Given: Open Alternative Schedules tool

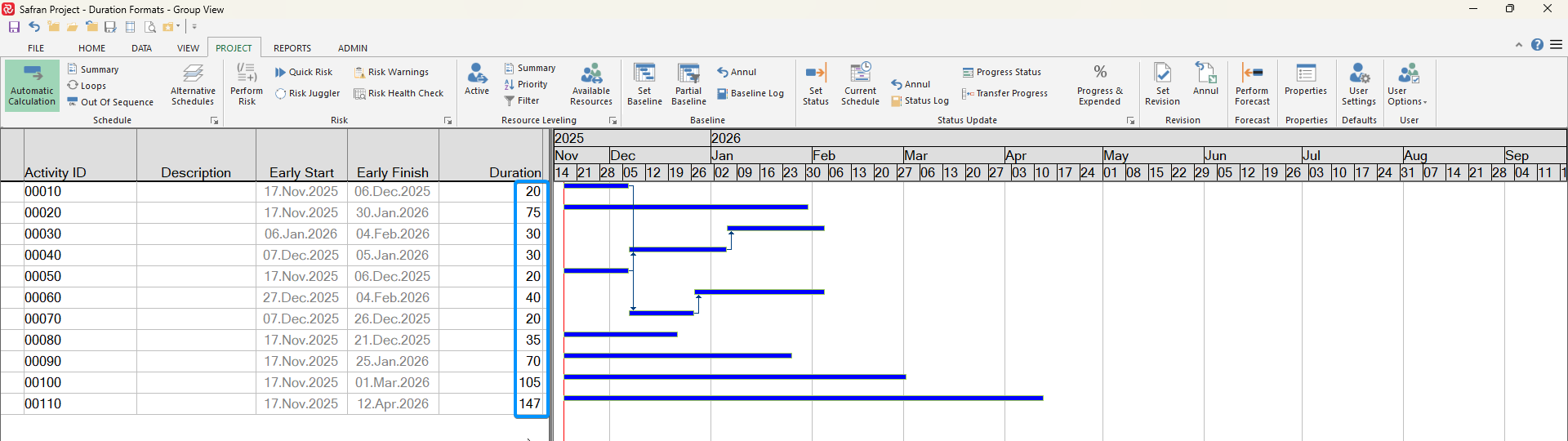Looking at the screenshot, I should [x=193, y=85].
